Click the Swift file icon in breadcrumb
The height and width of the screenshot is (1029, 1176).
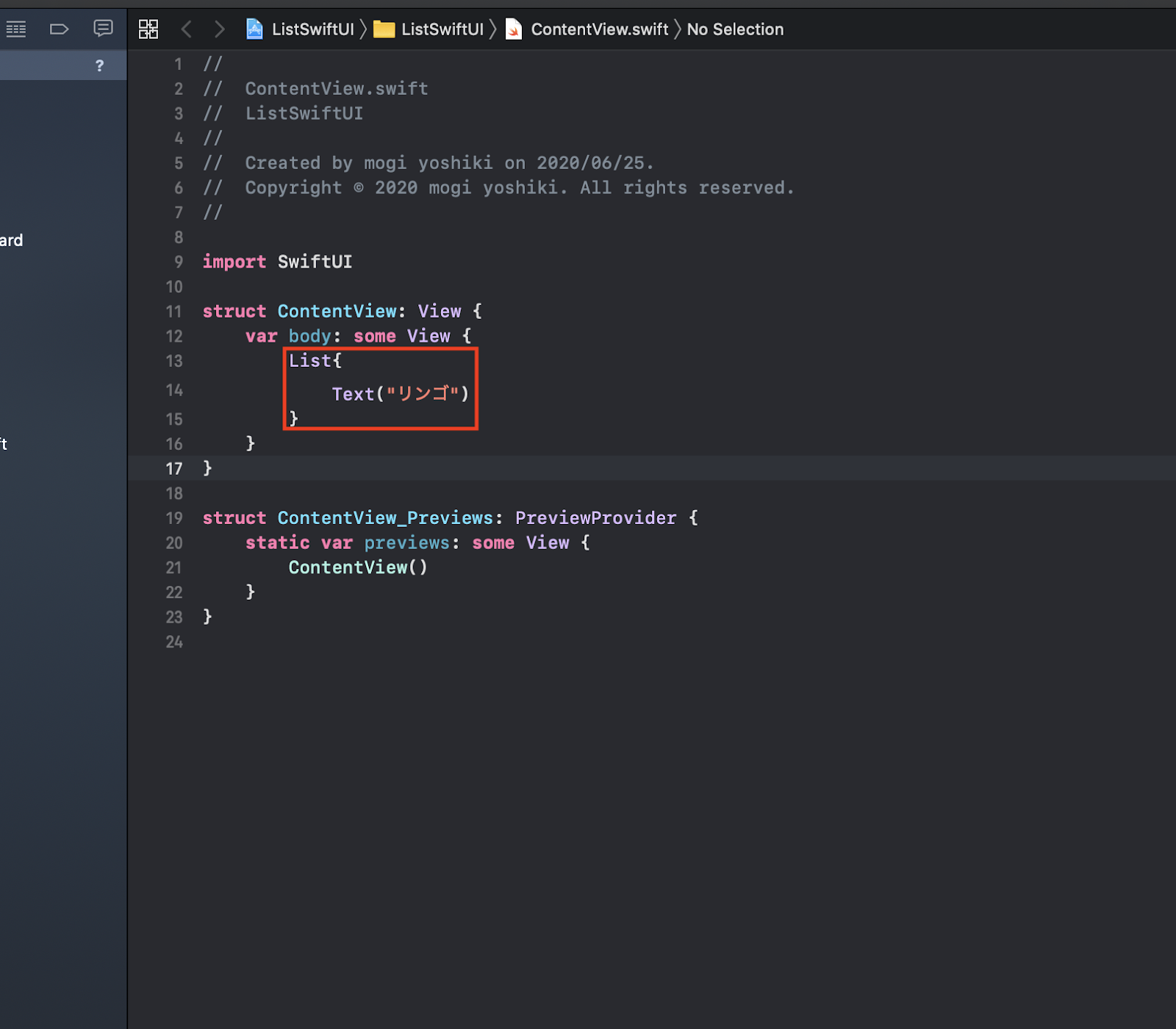[x=514, y=29]
